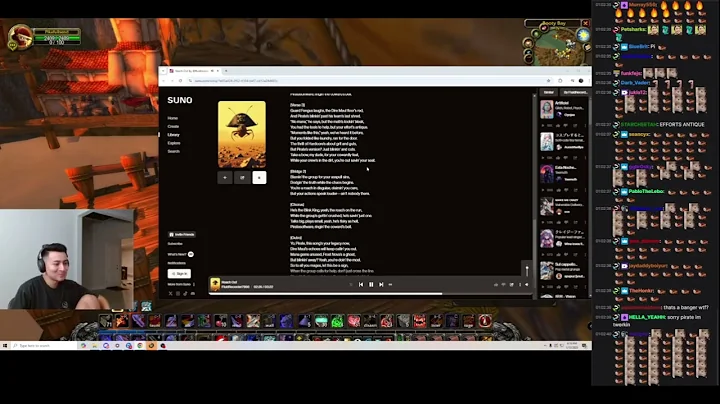Click the Windows Start button

coord(5,346)
